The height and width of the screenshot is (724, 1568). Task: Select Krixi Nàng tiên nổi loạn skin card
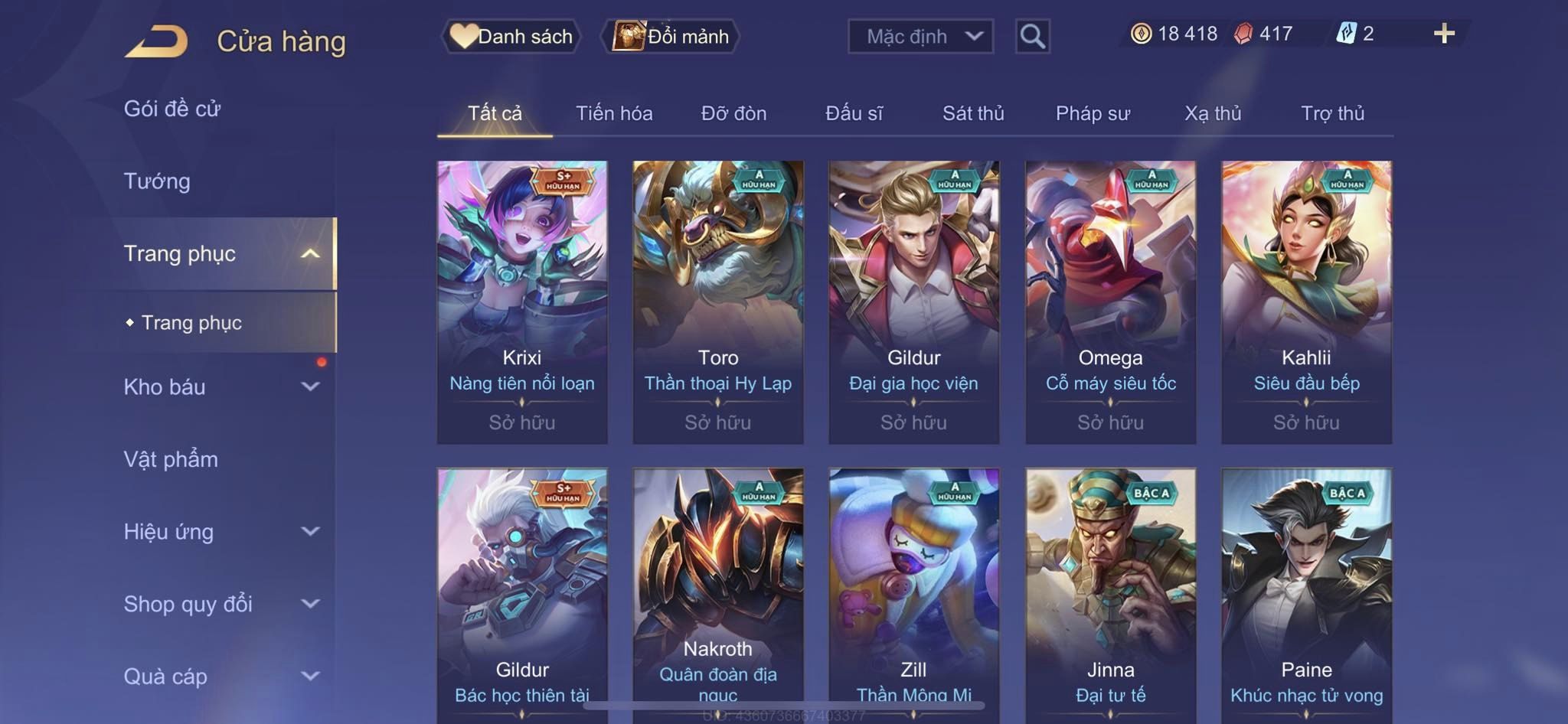click(522, 302)
